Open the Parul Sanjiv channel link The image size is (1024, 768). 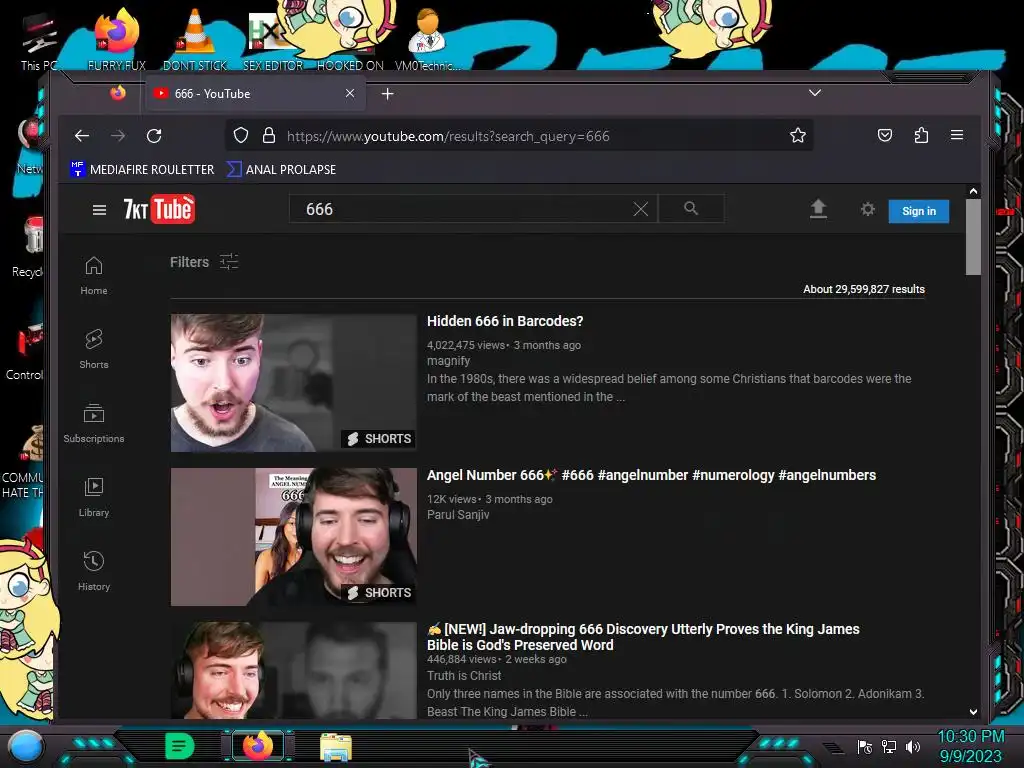(458, 515)
